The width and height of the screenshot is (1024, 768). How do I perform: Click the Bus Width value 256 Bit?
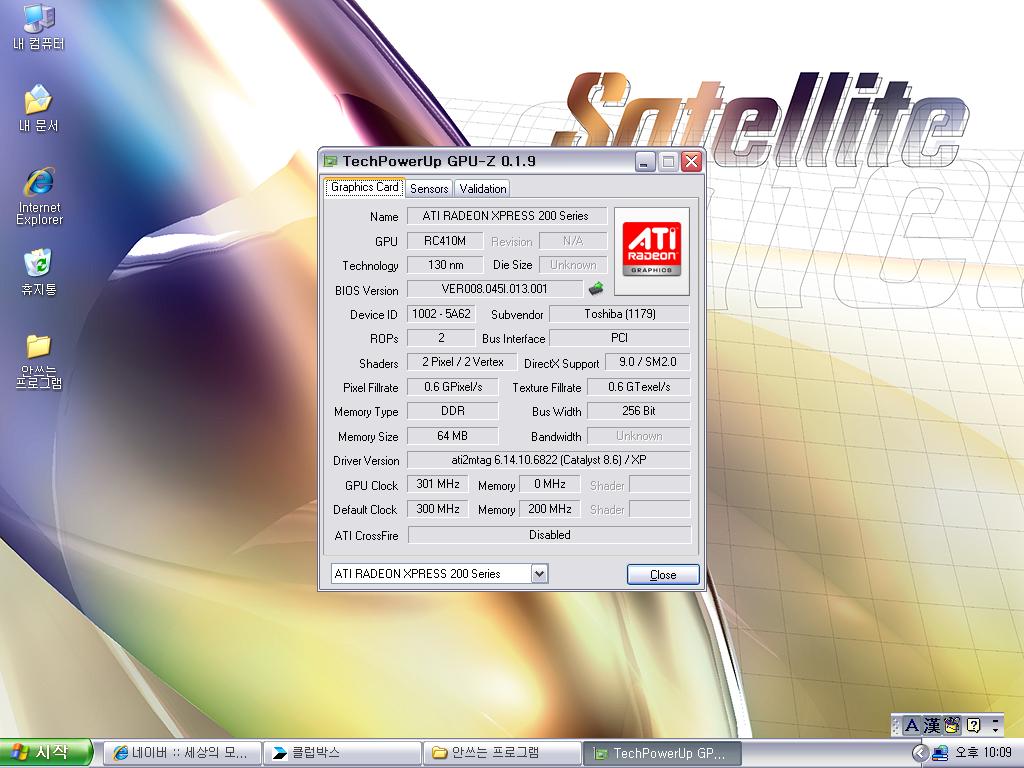tap(639, 411)
